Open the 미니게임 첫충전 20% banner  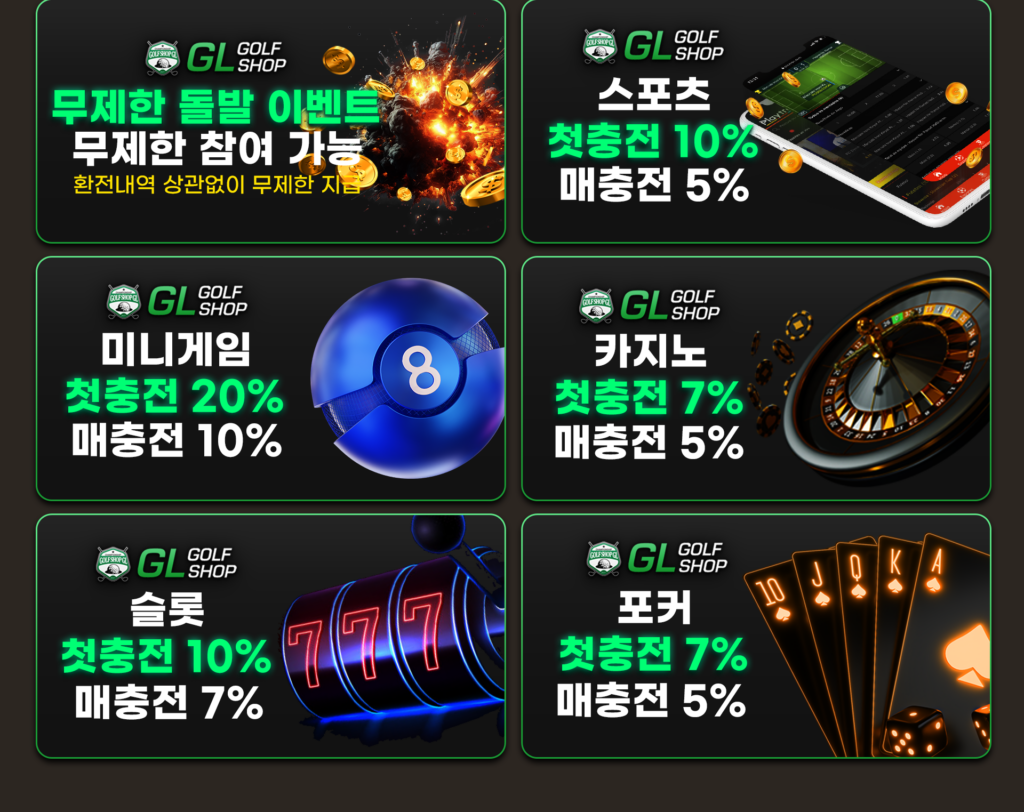tap(270, 379)
